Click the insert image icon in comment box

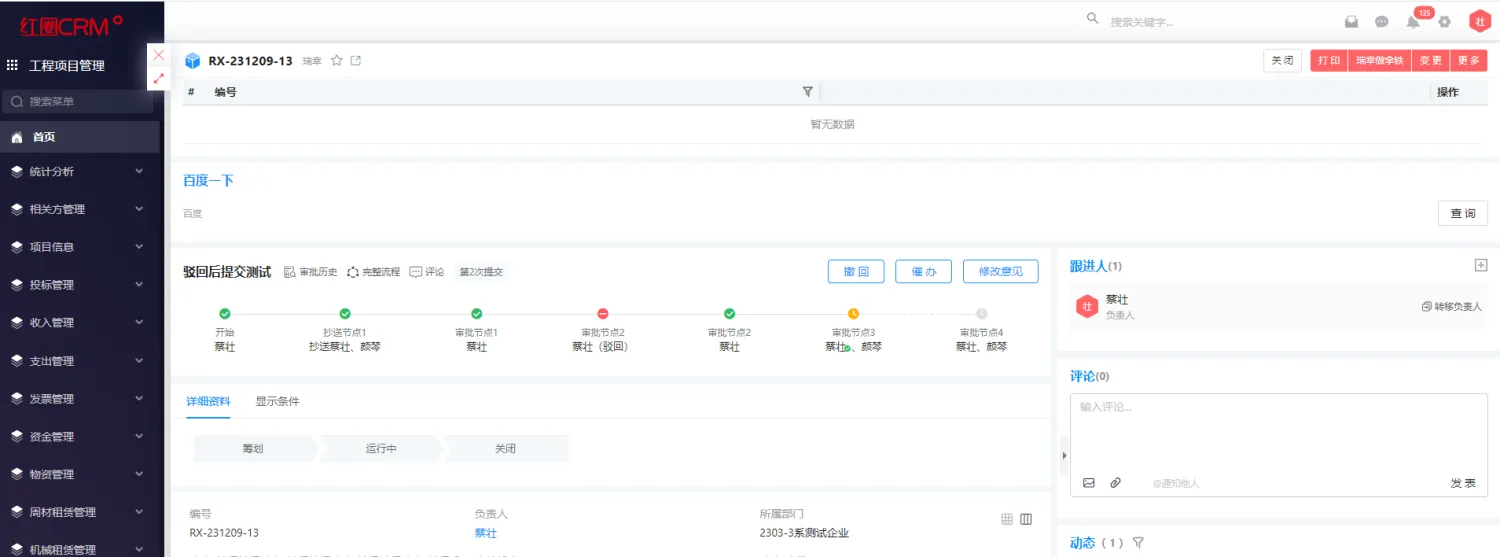1089,483
